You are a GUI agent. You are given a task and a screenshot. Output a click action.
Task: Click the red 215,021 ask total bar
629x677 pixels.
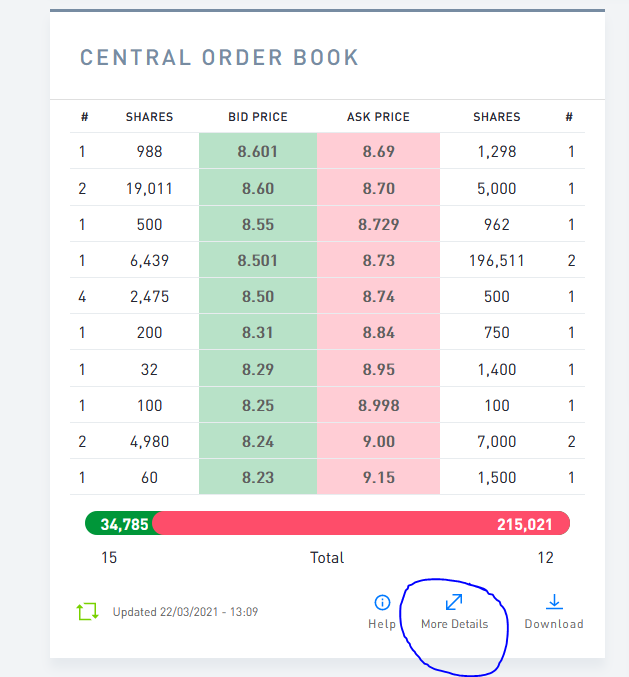[x=361, y=523]
